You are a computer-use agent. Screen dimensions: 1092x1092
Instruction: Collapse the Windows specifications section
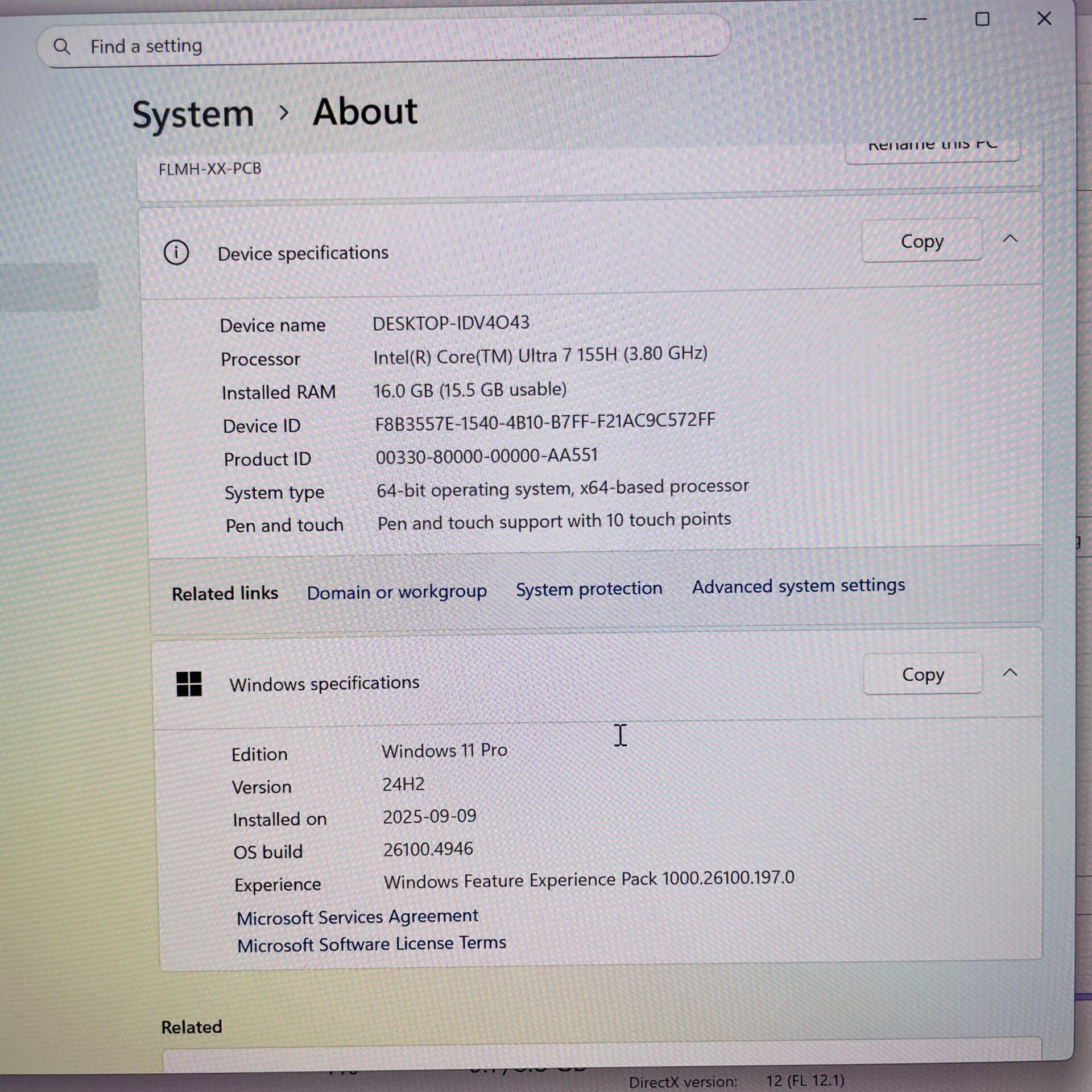[x=1010, y=673]
